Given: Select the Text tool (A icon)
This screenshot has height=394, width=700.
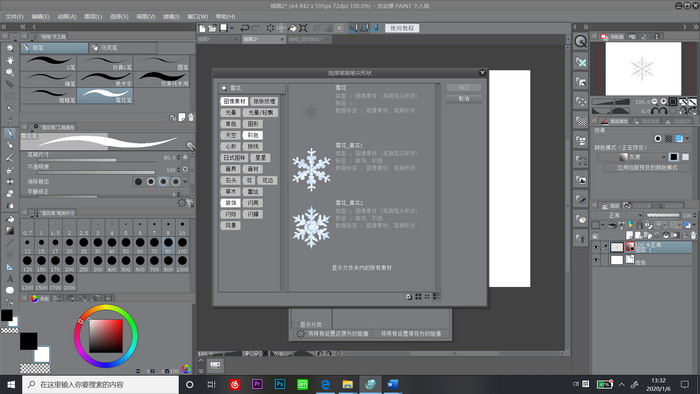Looking at the screenshot, I should [9, 279].
